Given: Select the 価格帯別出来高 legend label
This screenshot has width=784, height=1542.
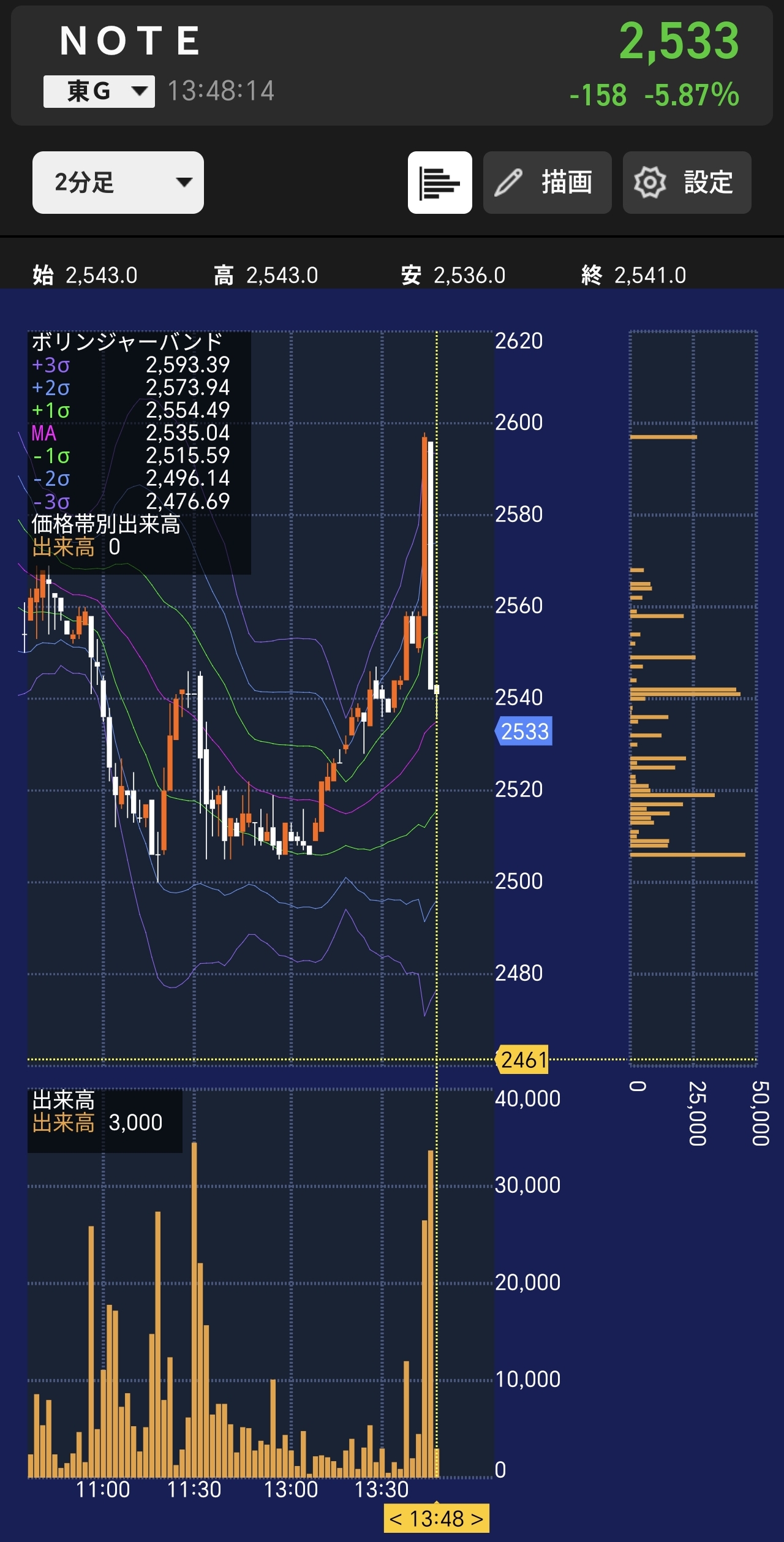Looking at the screenshot, I should (x=106, y=524).
